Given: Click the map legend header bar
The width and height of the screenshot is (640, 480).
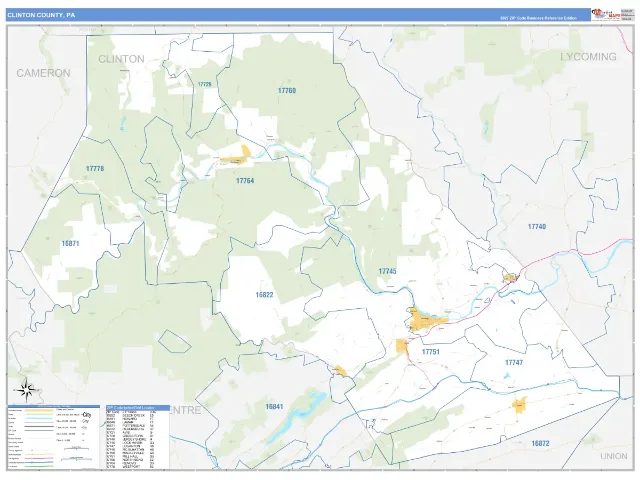Looking at the screenshot, I should (x=53, y=407).
